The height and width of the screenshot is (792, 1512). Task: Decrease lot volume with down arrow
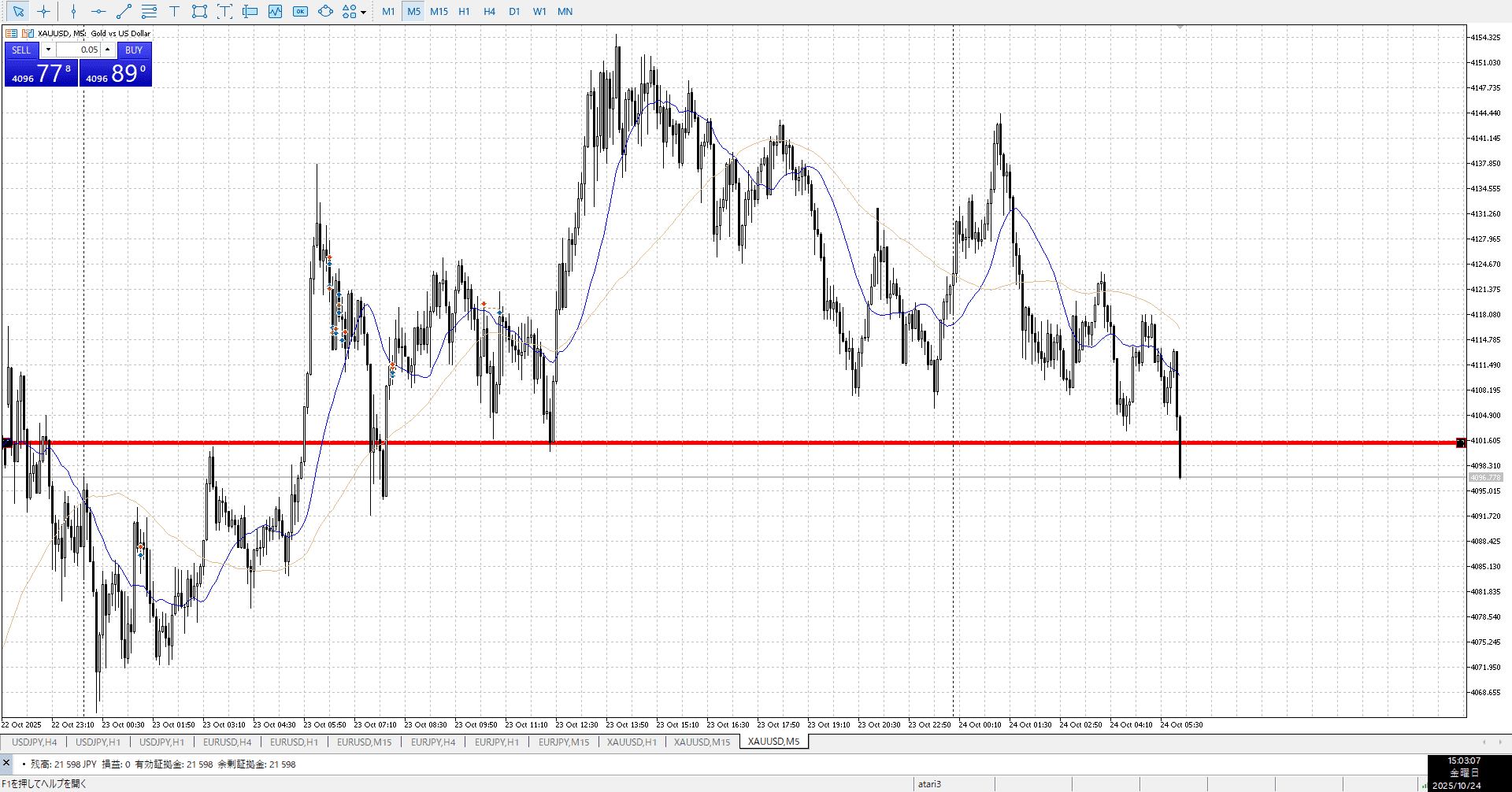tap(48, 50)
